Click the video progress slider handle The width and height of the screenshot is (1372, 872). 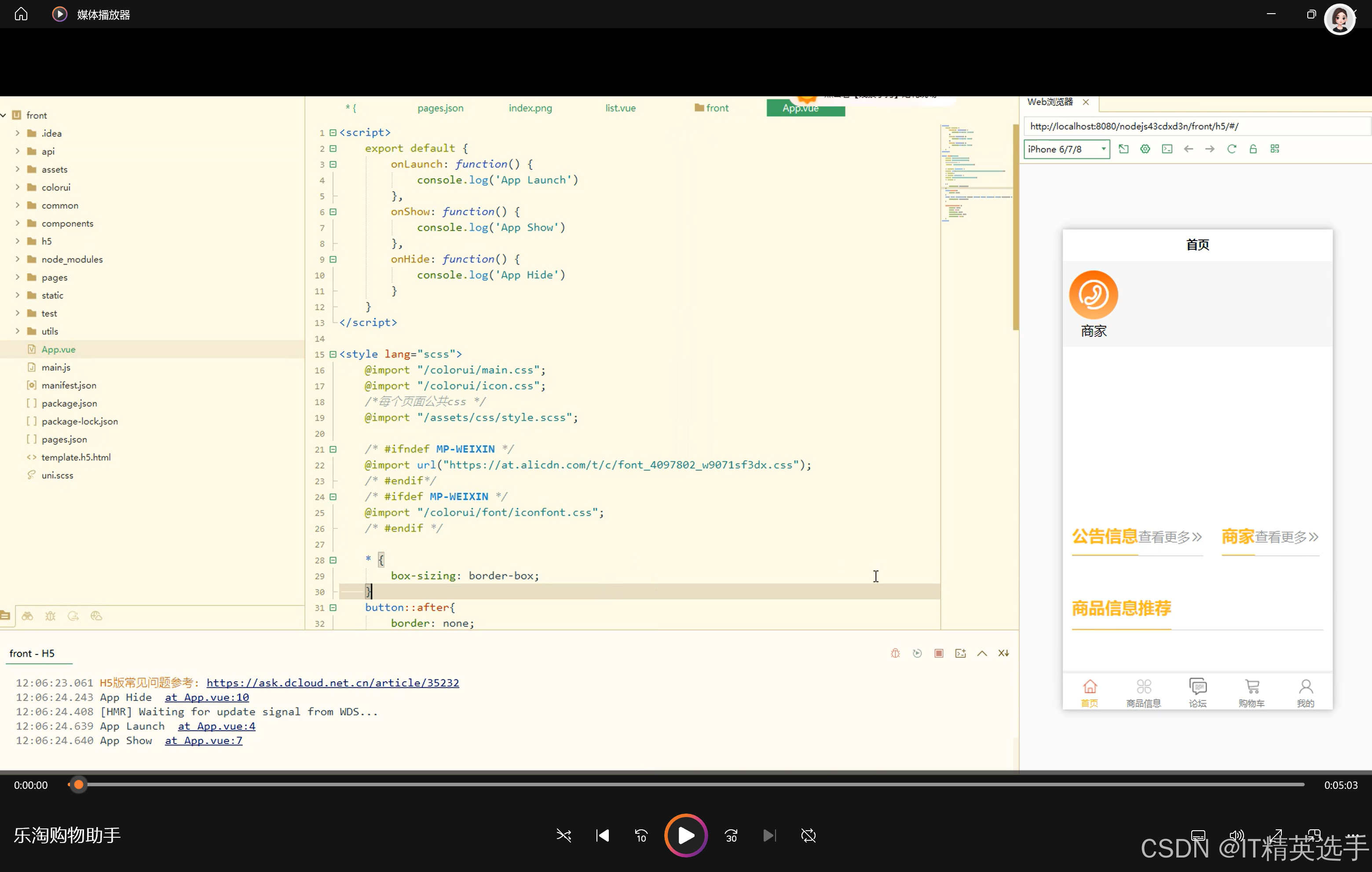tap(79, 785)
